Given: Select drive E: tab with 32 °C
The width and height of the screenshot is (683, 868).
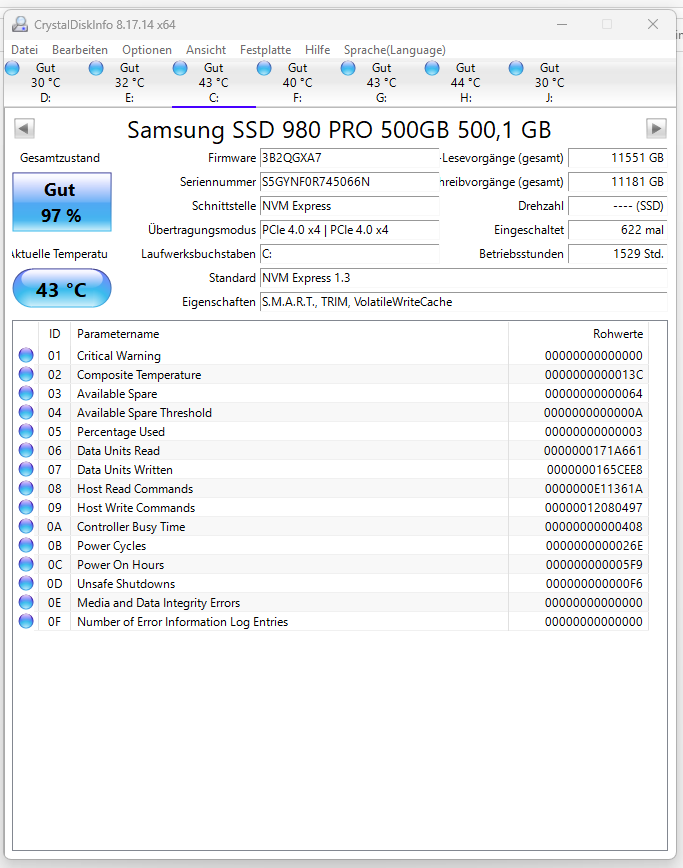Looking at the screenshot, I should click(x=130, y=82).
